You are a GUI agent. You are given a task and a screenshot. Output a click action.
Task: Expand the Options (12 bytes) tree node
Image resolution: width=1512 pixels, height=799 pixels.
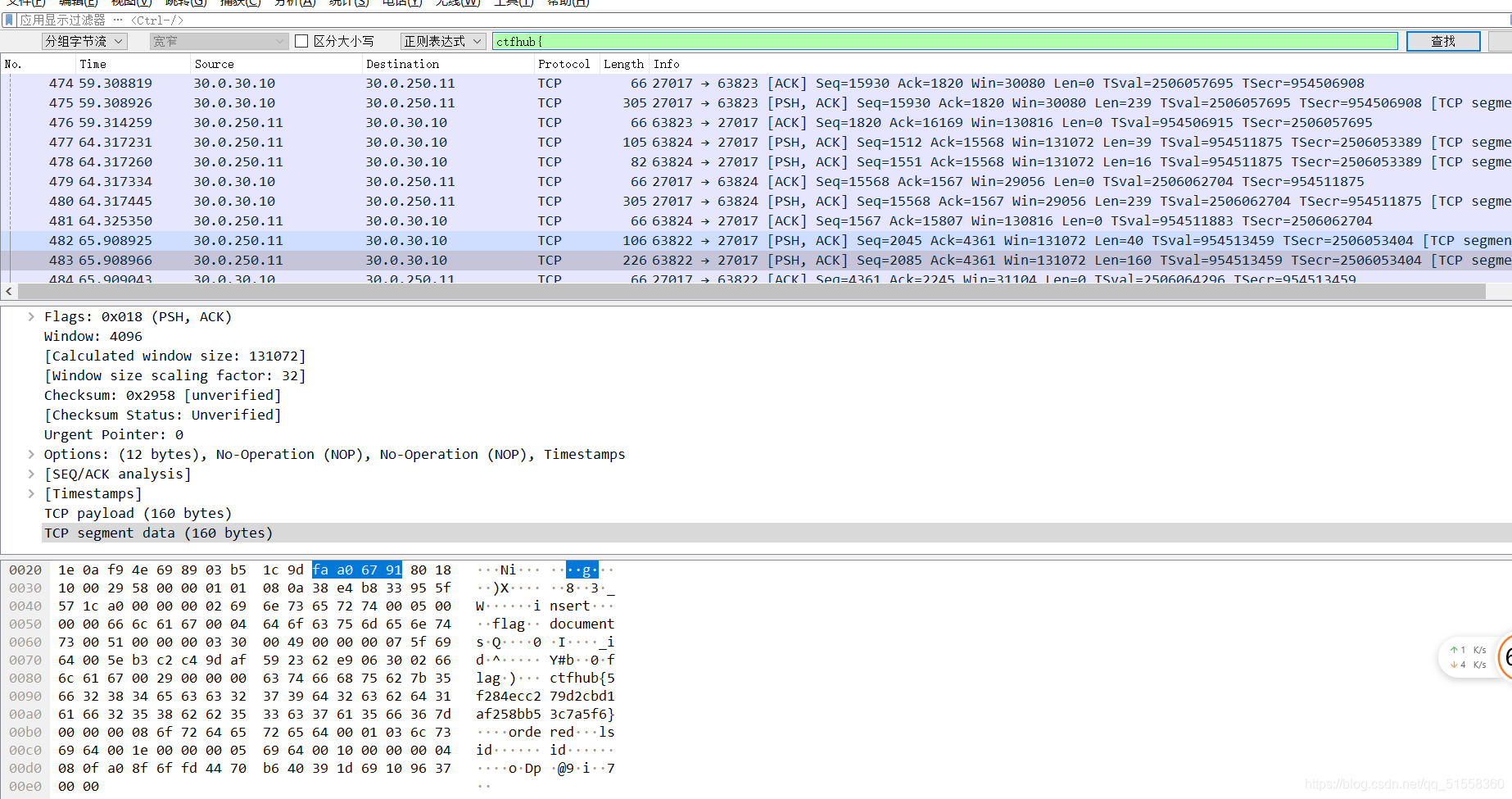click(31, 454)
